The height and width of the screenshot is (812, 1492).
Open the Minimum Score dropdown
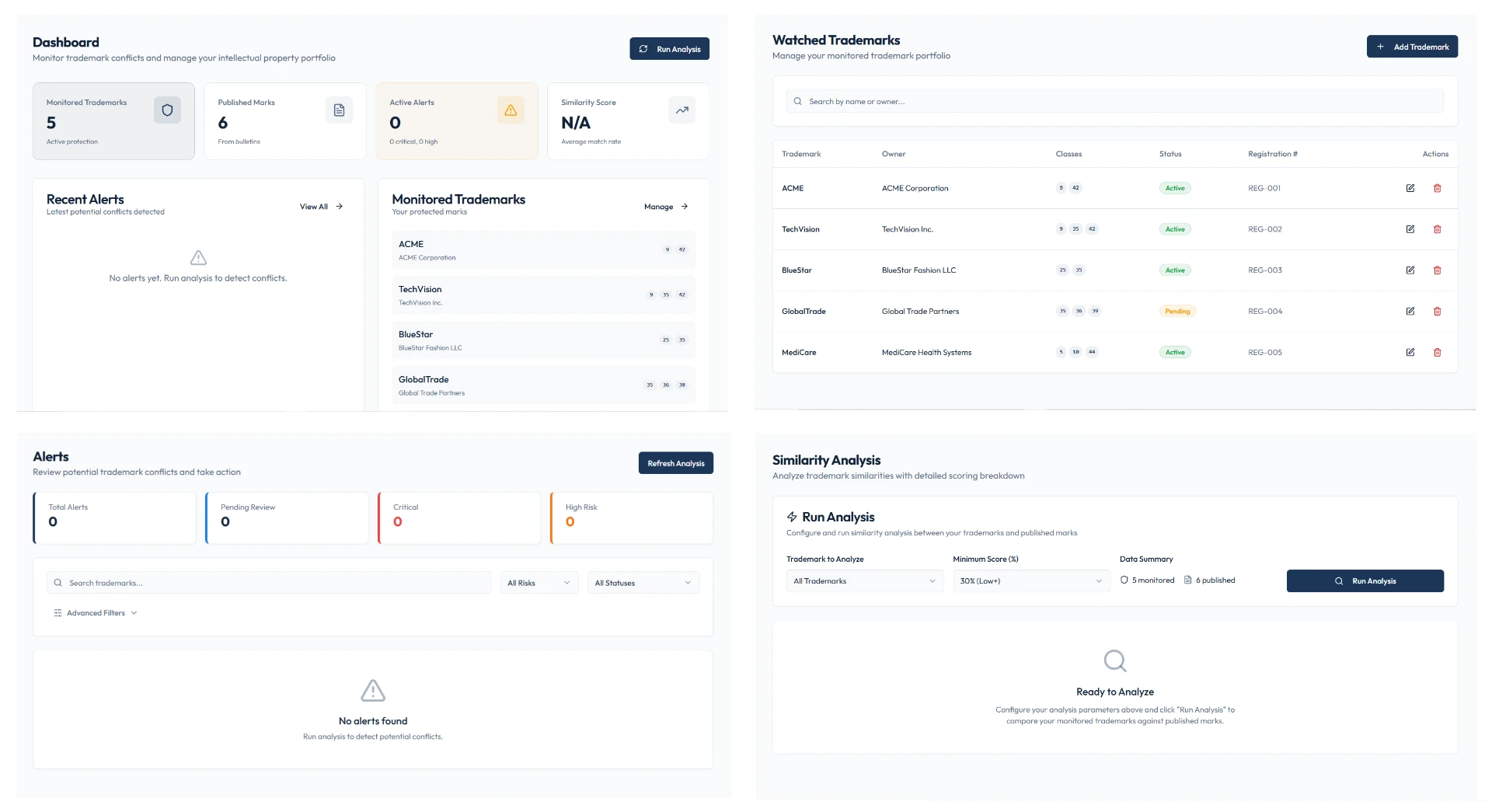[1031, 581]
